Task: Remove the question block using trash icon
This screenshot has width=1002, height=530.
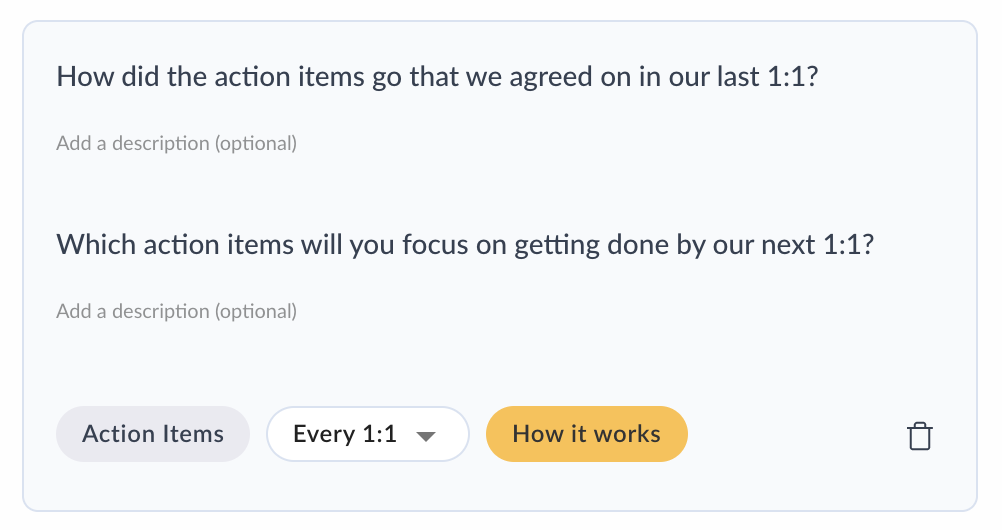Action: click(919, 436)
